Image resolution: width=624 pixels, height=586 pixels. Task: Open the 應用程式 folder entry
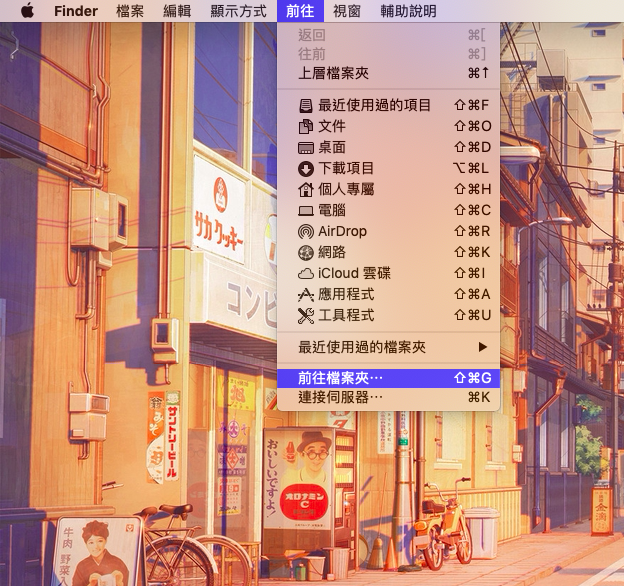[x=346, y=294]
